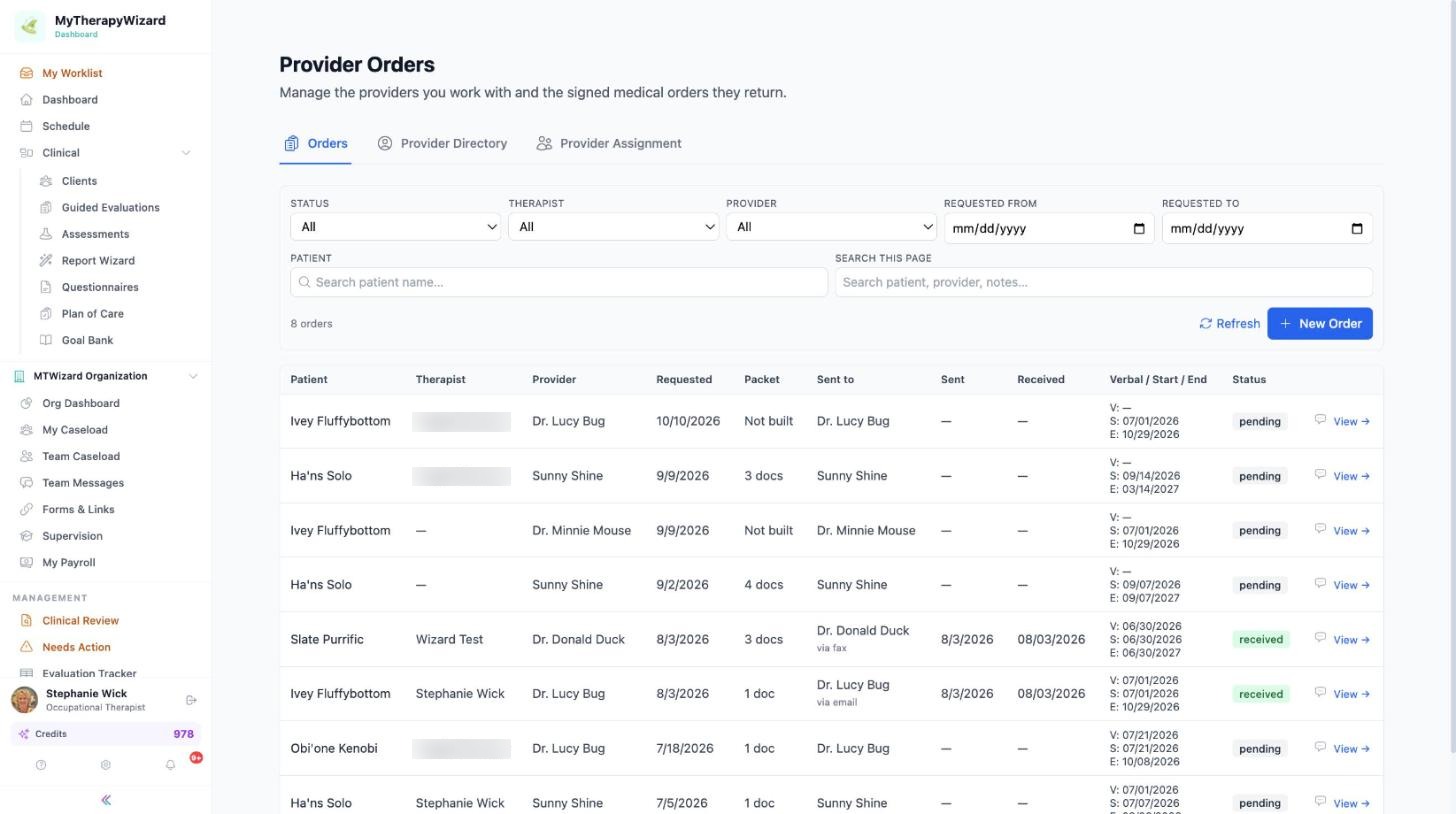Open the help question-mark icon
The image size is (1456, 814).
coord(41,765)
